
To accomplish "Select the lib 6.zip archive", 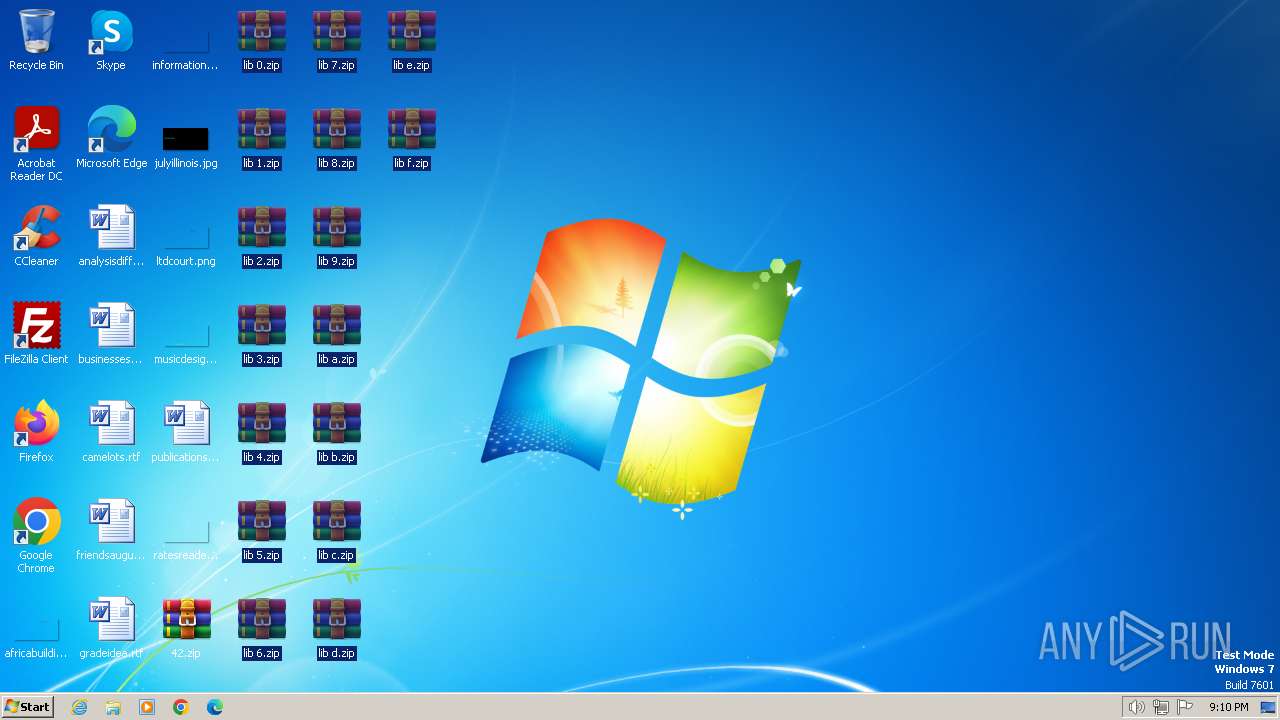I will pyautogui.click(x=261, y=628).
